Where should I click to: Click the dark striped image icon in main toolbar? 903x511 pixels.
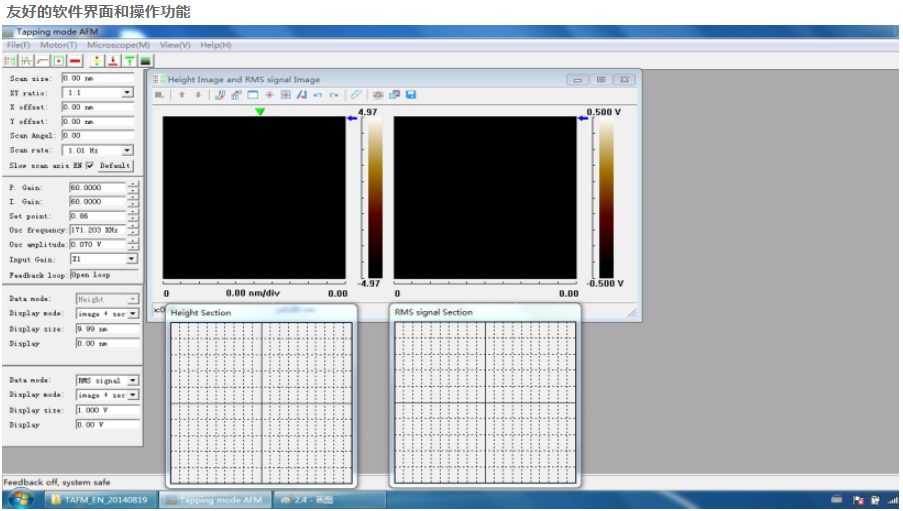pos(146,60)
